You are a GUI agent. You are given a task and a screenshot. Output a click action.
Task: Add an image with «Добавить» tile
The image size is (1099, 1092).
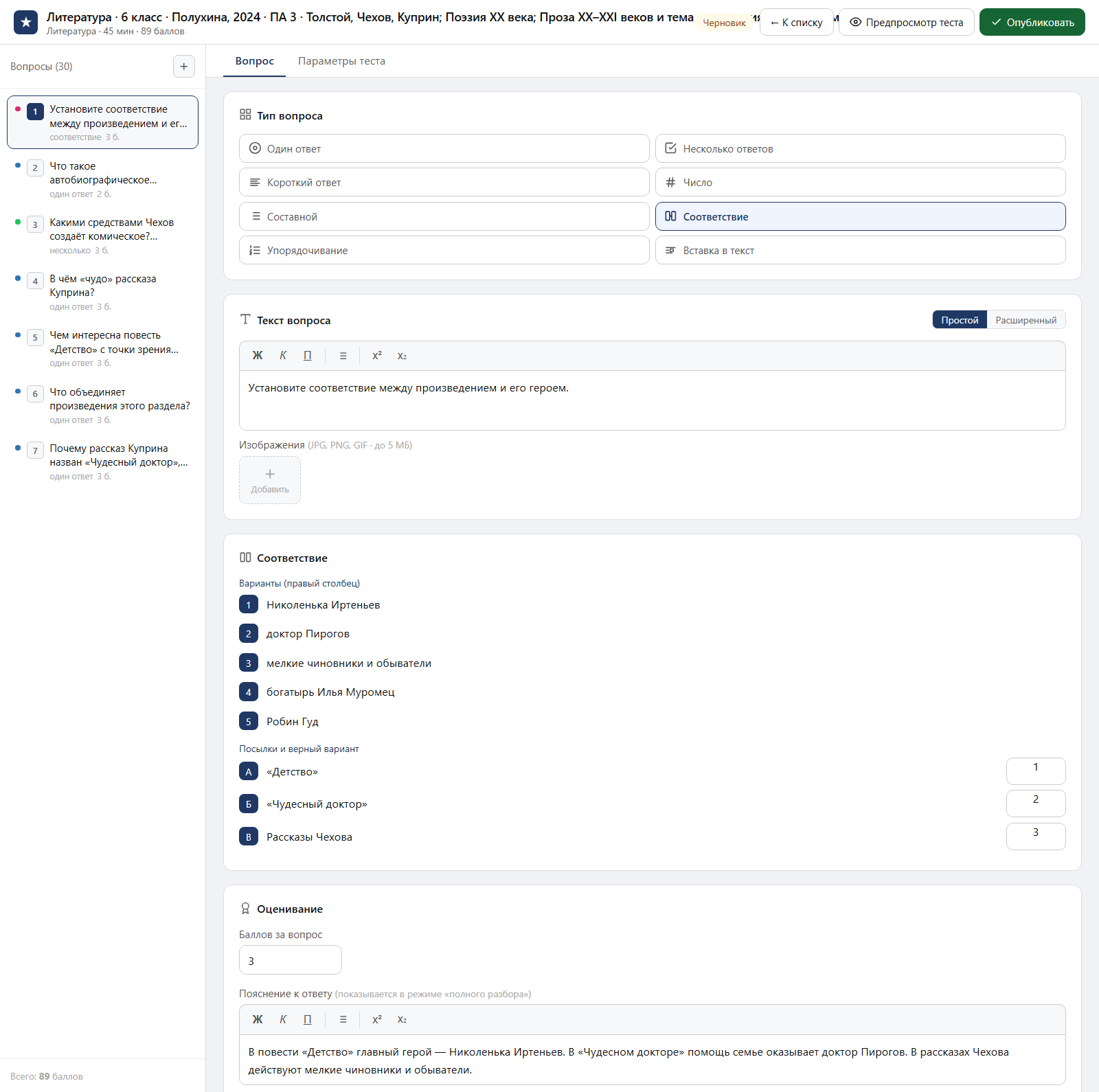tap(270, 480)
